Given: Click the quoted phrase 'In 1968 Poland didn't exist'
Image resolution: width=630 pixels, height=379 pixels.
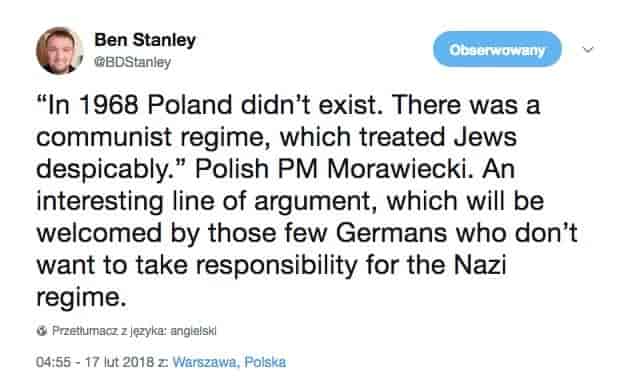Looking at the screenshot, I should pyautogui.click(x=207, y=104).
